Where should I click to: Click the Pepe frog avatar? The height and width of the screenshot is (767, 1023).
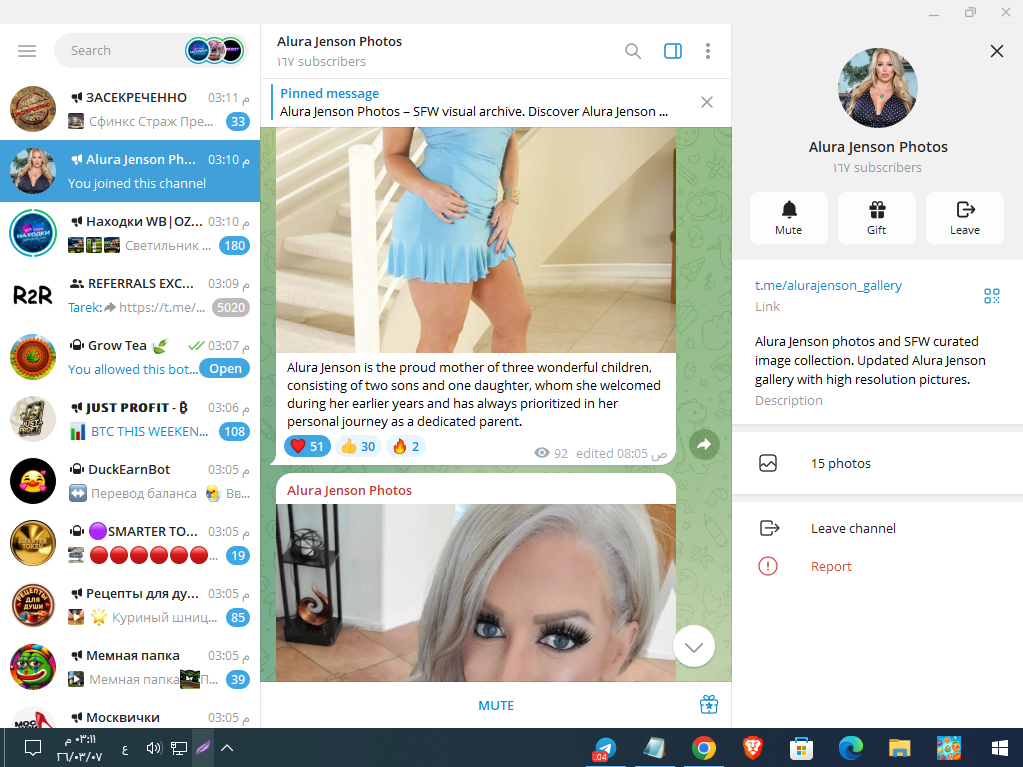[x=33, y=667]
